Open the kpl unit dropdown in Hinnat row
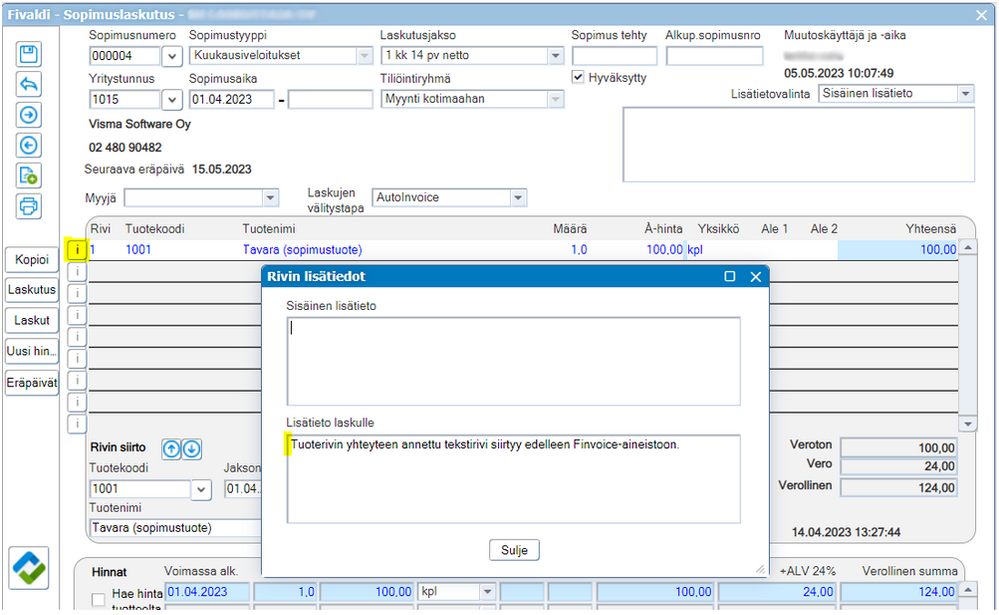 click(487, 592)
